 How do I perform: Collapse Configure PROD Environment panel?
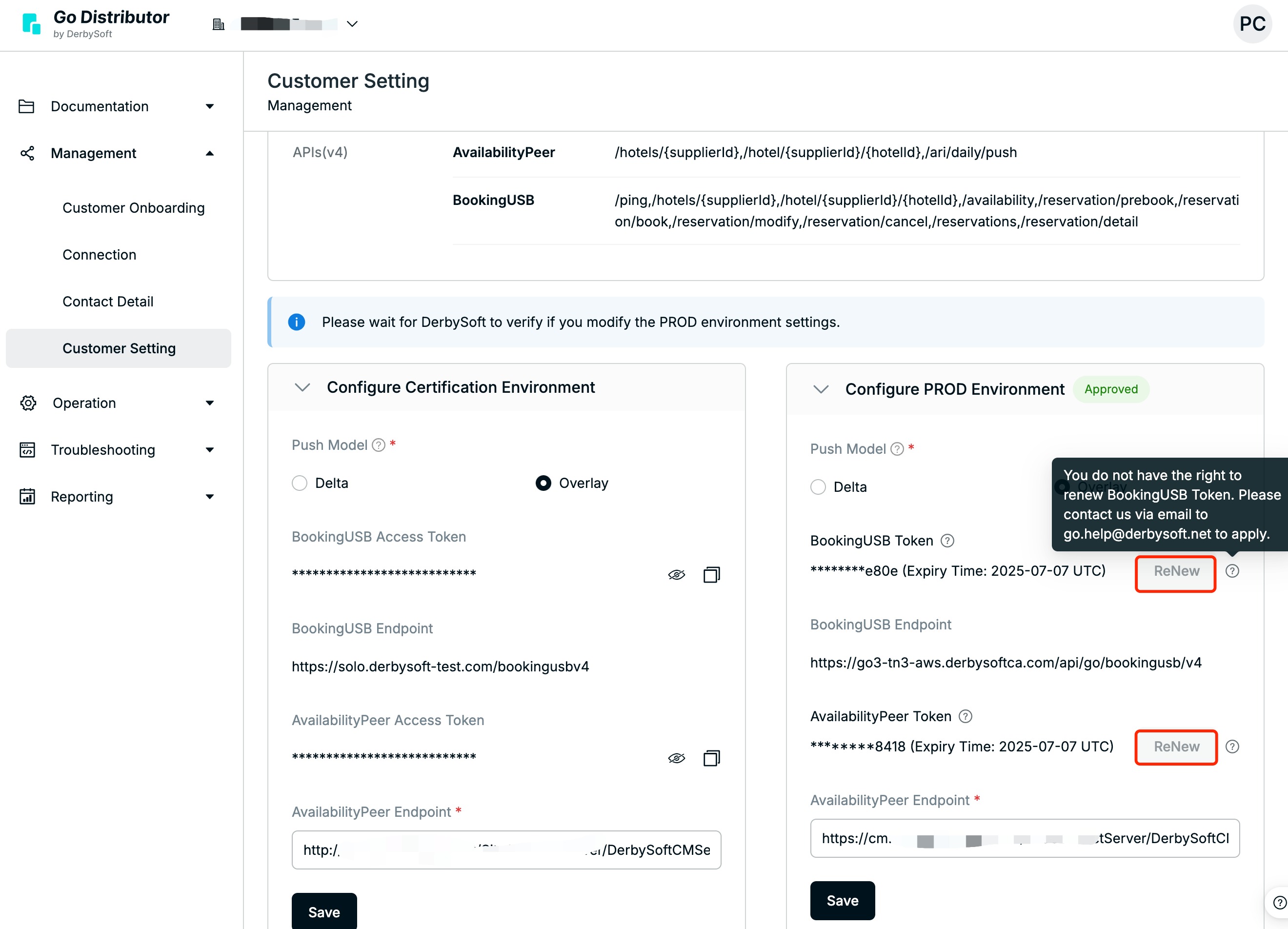[821, 389]
